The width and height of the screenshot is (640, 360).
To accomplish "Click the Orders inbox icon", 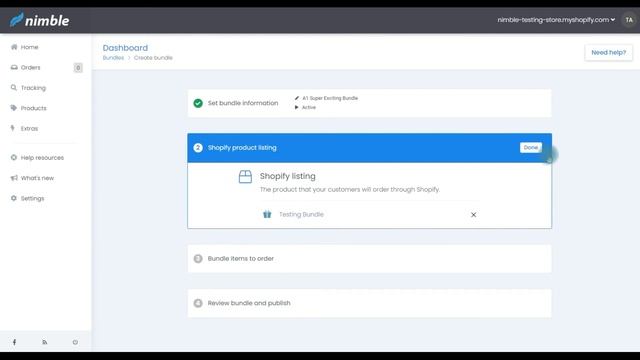I will click(x=14, y=67).
